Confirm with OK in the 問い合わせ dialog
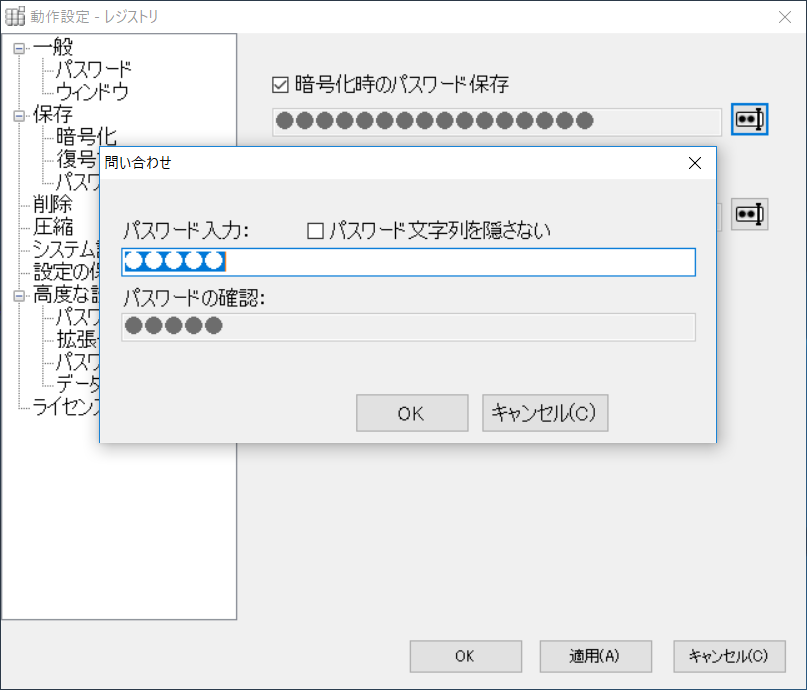 click(x=411, y=412)
